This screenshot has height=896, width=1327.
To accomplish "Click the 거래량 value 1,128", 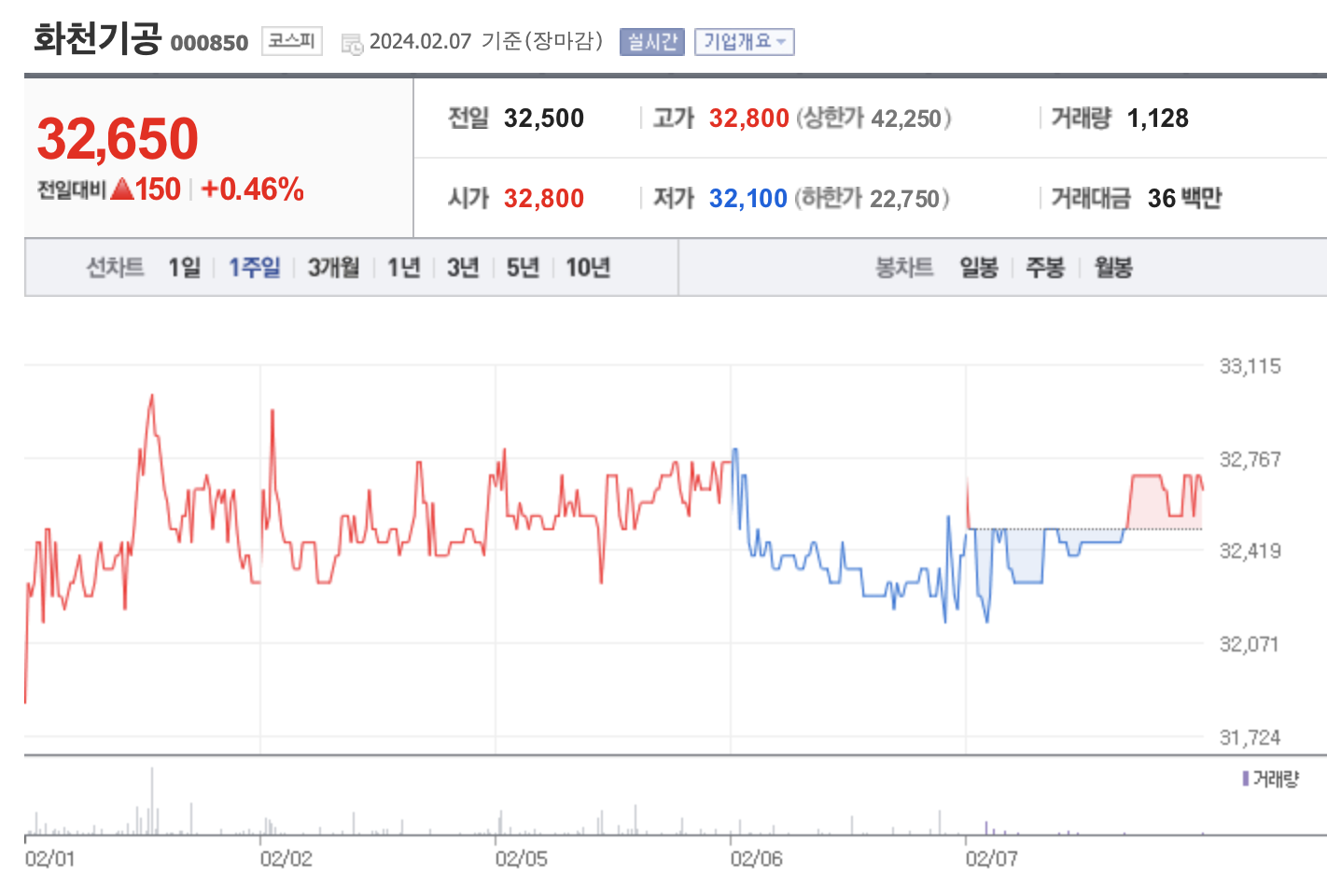I will point(1157,119).
